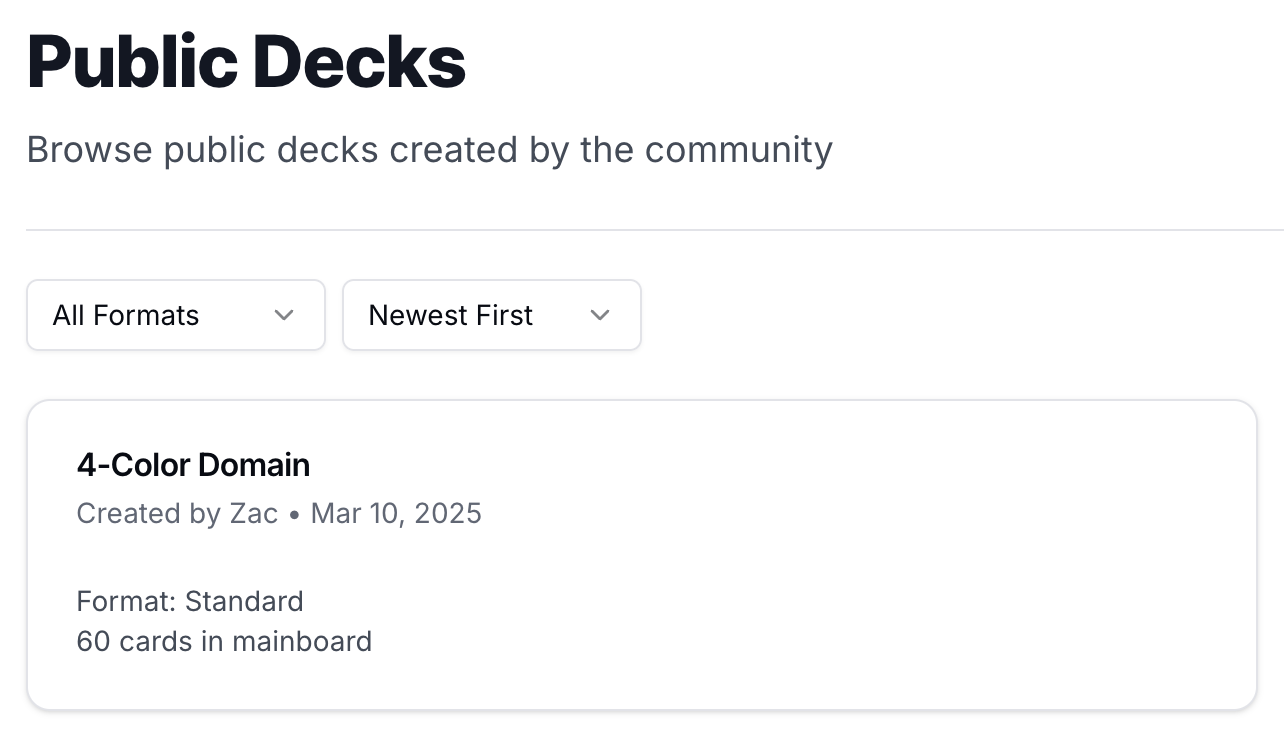1284x742 pixels.
Task: Click the deck title 4-Color Domain
Action: [193, 465]
